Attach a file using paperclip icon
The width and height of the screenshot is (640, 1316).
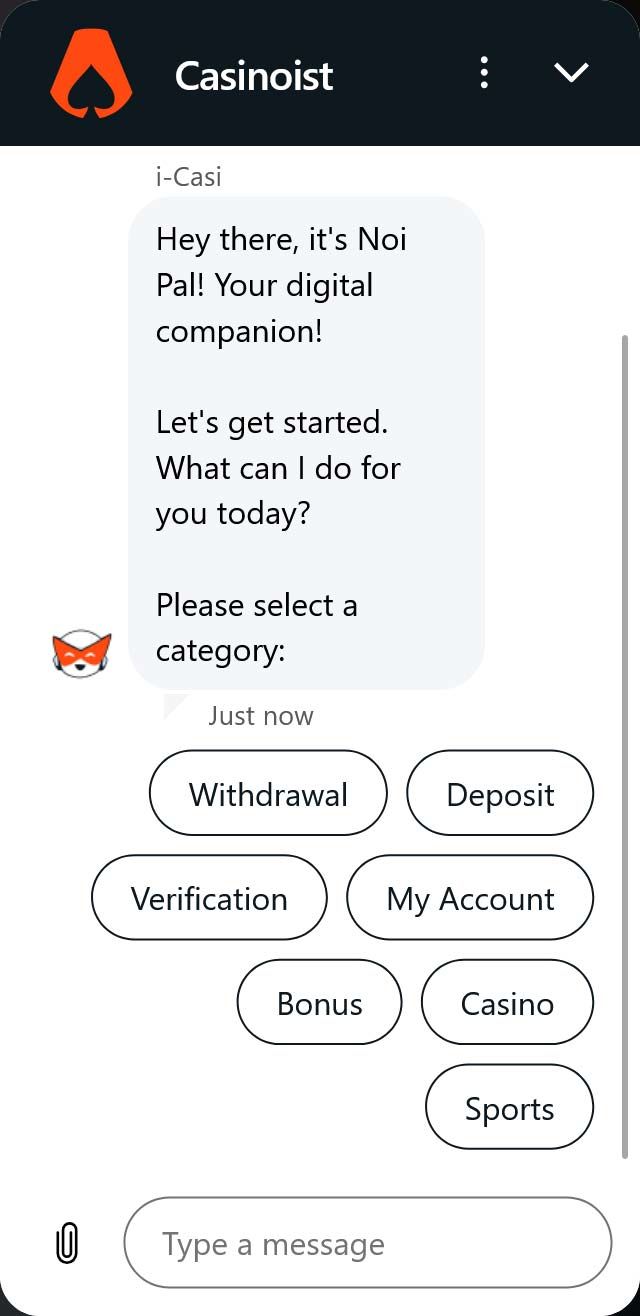[67, 1243]
